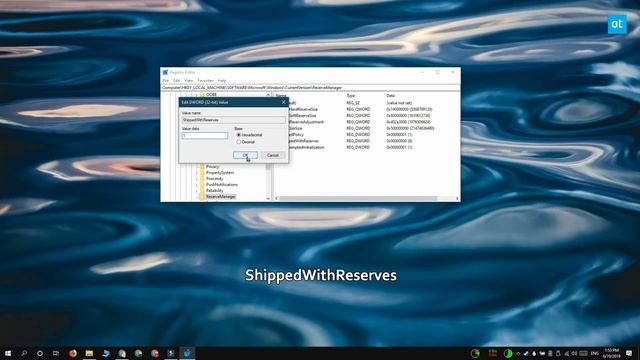Click the '0x00000000 (0)' data cell
The height and width of the screenshot is (360, 640).
tap(399, 141)
